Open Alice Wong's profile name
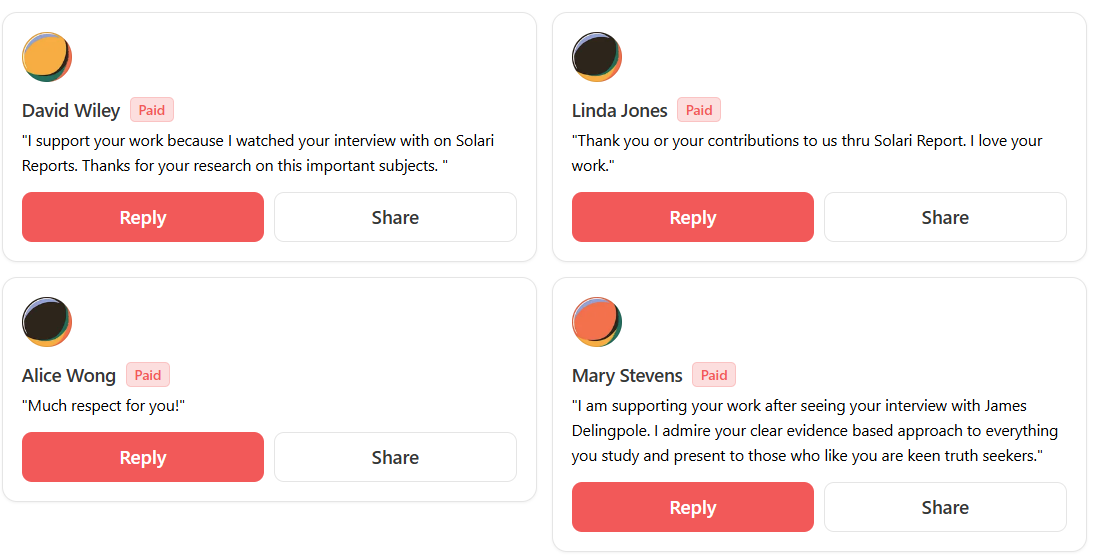 click(69, 376)
